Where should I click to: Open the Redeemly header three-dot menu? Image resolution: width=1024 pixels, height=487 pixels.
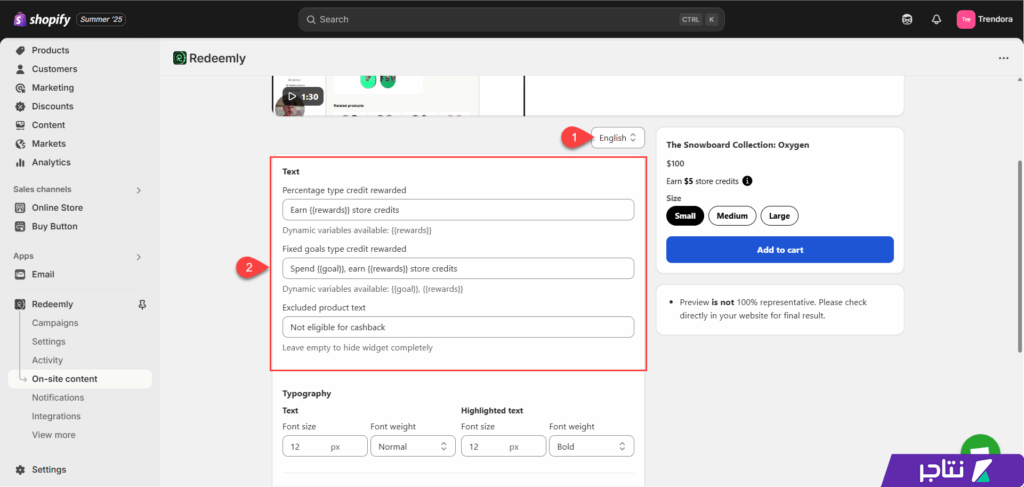1003,58
